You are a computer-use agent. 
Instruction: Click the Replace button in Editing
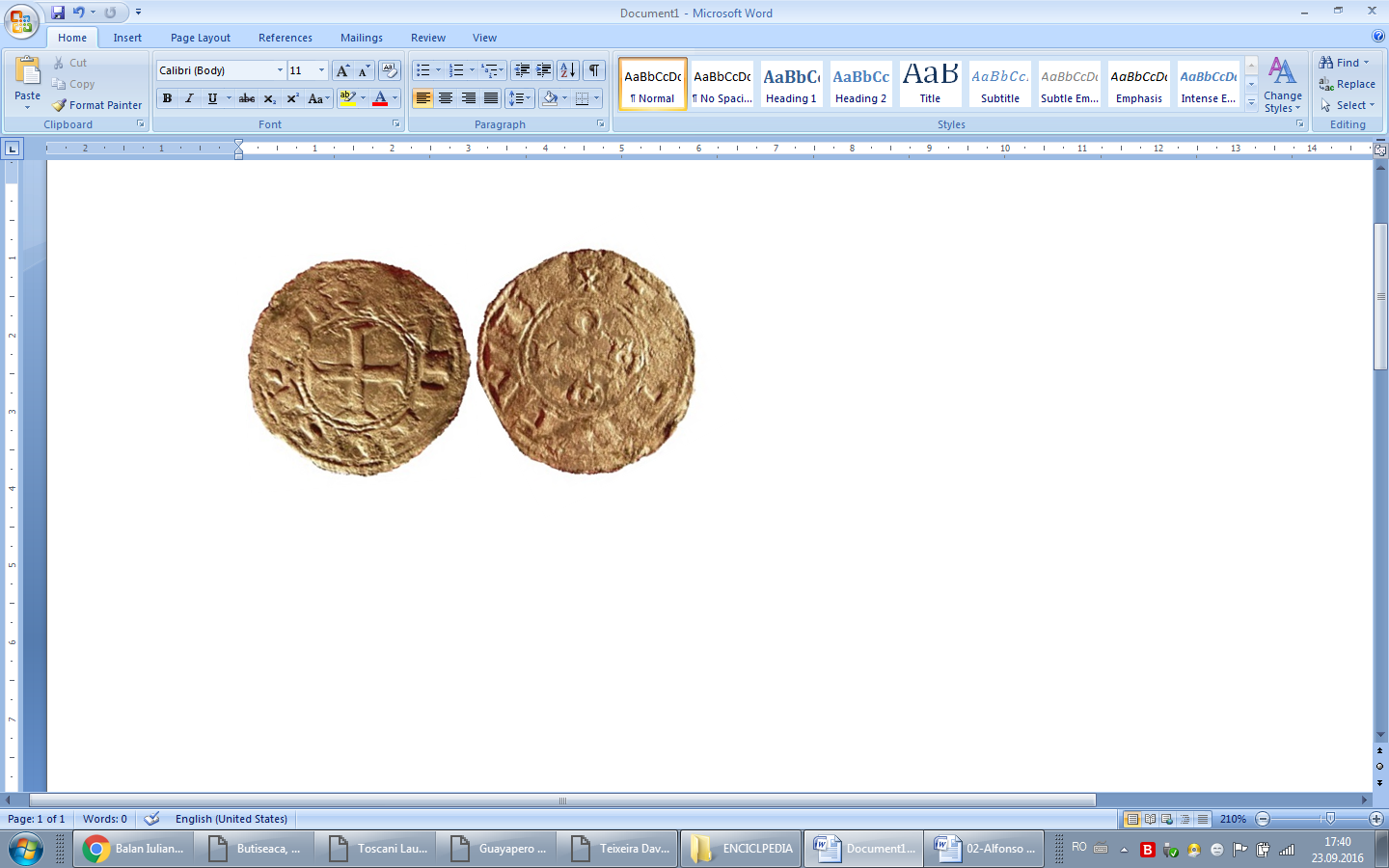tap(1347, 84)
